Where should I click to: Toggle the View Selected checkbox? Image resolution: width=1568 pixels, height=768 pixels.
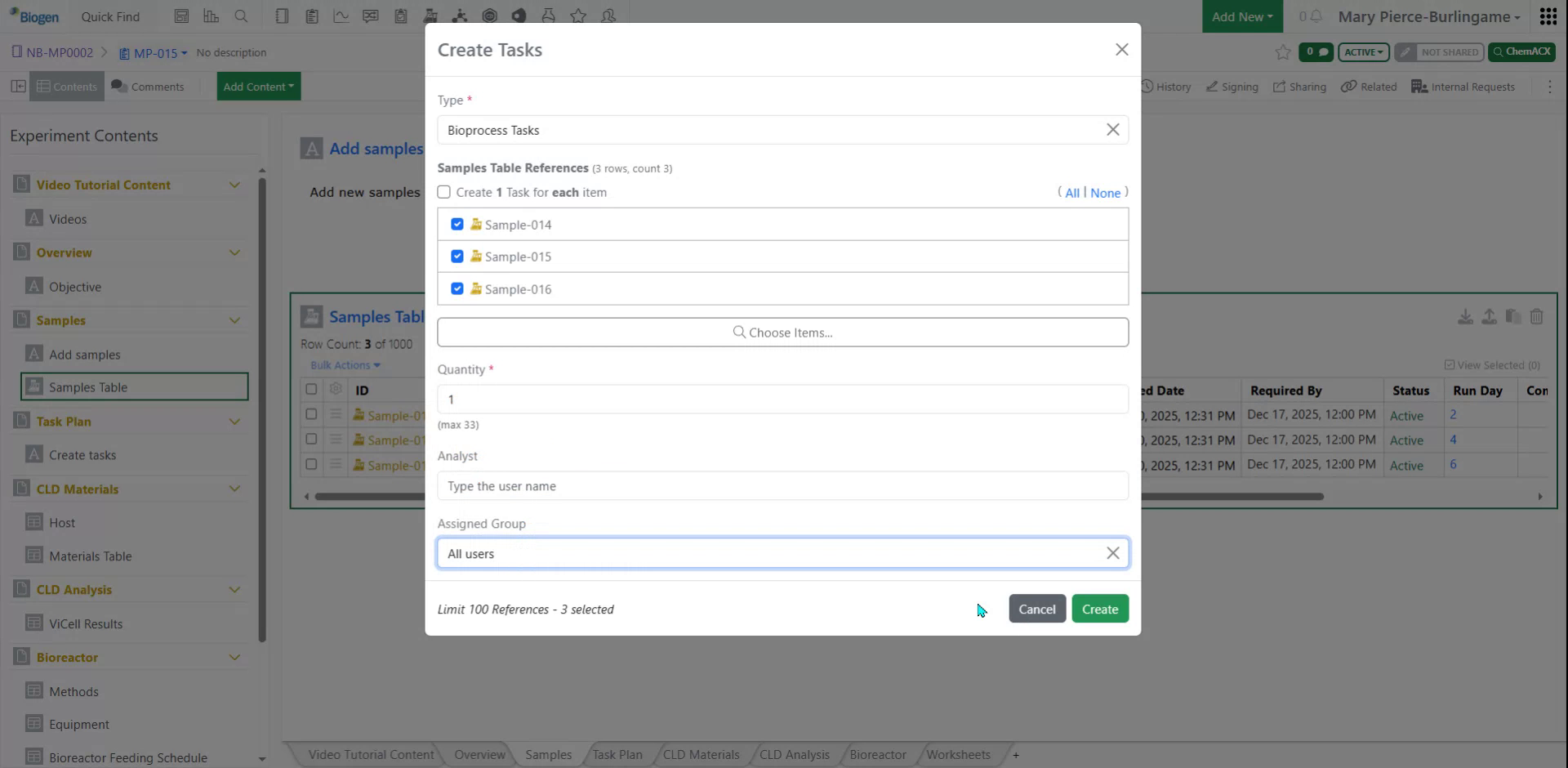1451,365
